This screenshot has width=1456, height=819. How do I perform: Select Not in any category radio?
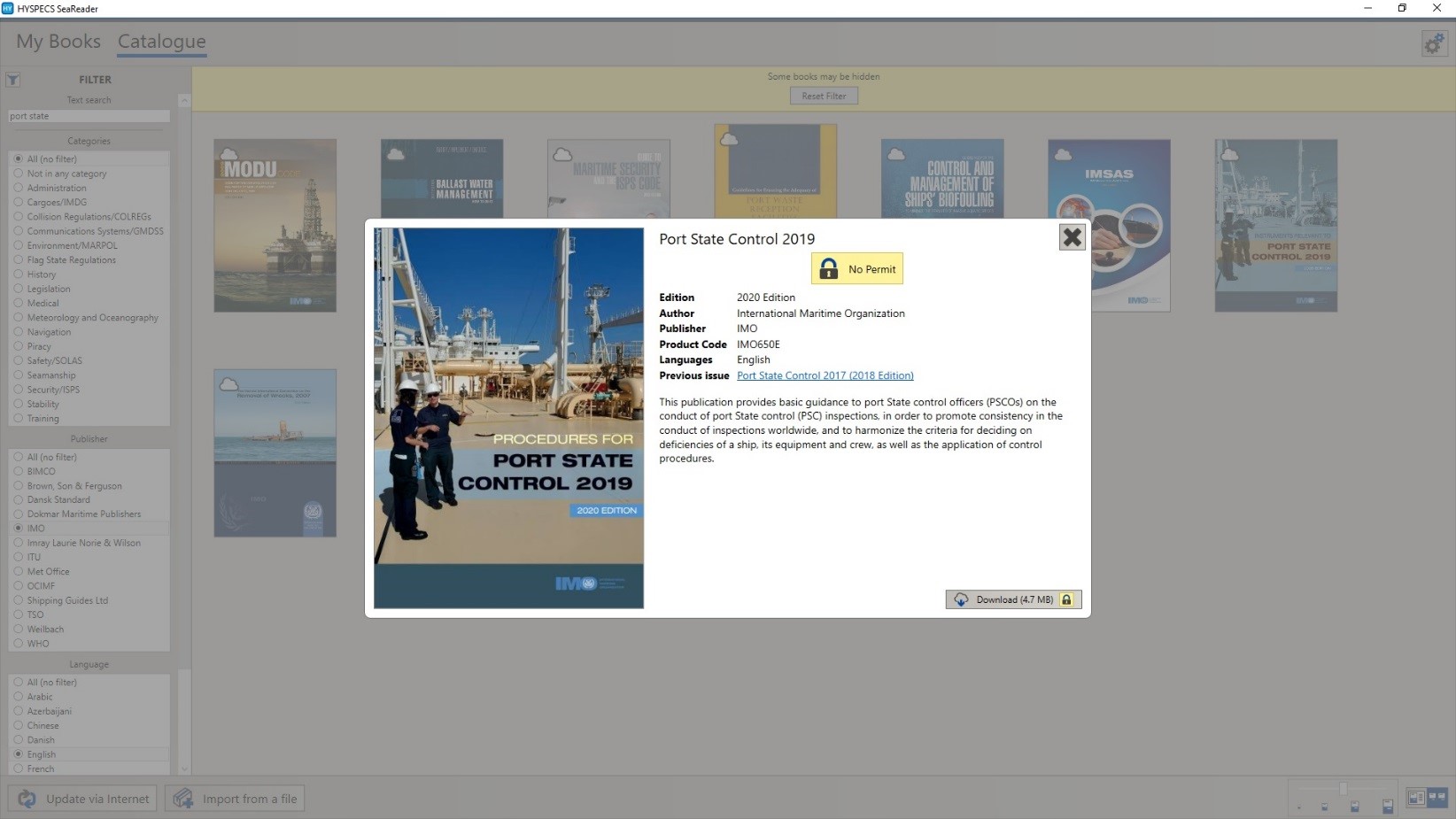pos(18,174)
